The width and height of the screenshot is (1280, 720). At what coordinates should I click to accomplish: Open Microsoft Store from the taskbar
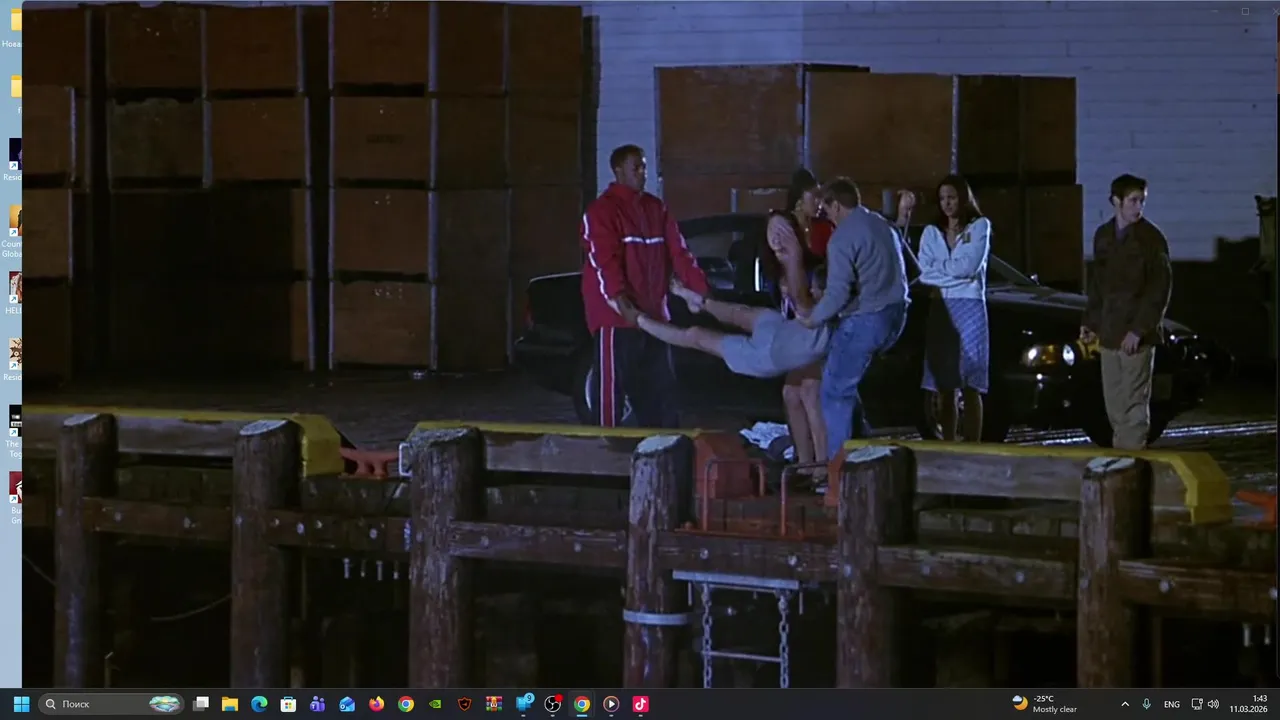pyautogui.click(x=288, y=704)
